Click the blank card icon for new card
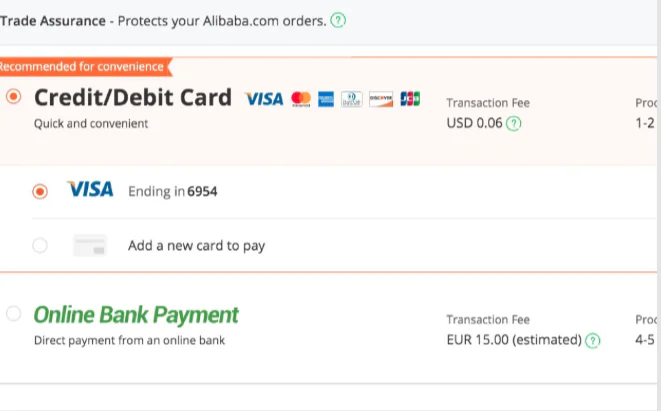Screen dimensions: 661x411 click(90, 245)
